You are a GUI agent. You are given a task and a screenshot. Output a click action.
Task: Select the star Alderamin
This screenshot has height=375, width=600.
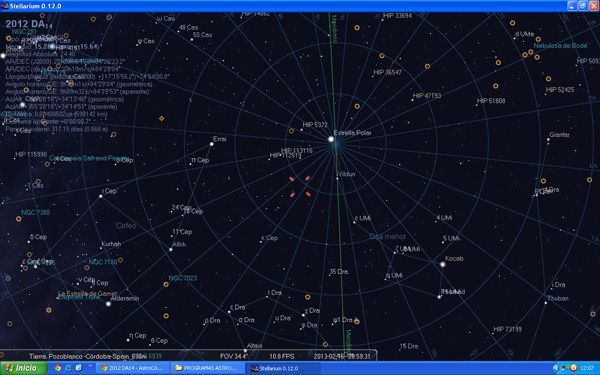(108, 304)
